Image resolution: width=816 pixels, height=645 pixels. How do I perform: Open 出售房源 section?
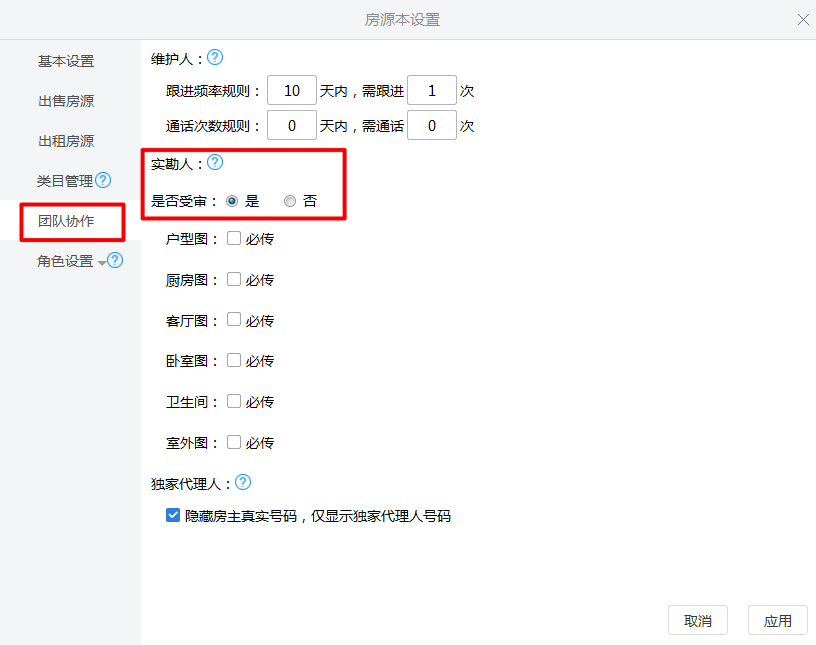tap(66, 101)
